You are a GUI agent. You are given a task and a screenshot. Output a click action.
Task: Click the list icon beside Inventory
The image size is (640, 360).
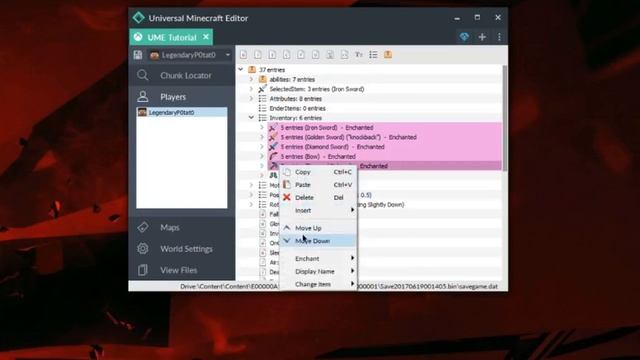coord(262,118)
